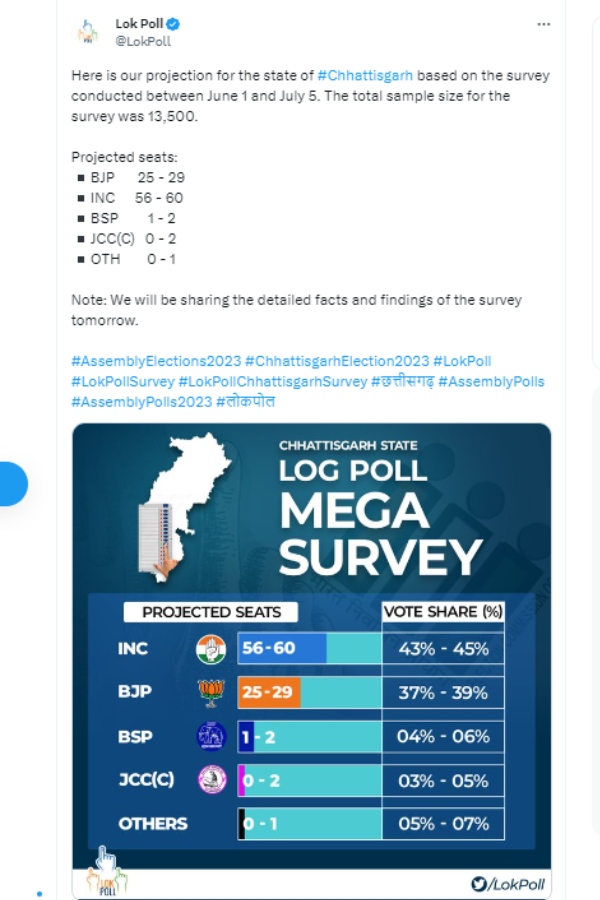Click the BJP vote share percentage cell
The image size is (600, 900).
pyautogui.click(x=443, y=691)
